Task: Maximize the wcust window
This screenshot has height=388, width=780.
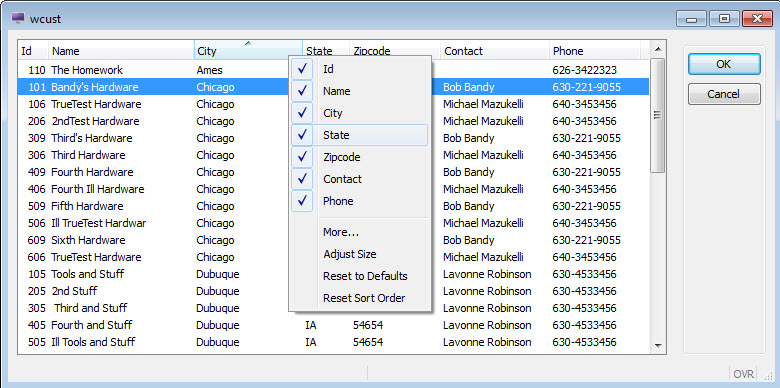Action: pyautogui.click(x=724, y=19)
